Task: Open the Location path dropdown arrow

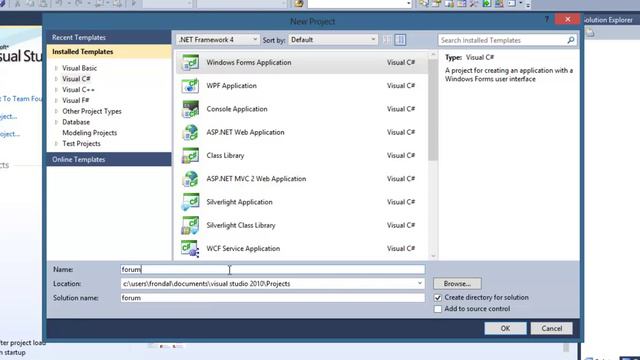Action: pos(420,283)
